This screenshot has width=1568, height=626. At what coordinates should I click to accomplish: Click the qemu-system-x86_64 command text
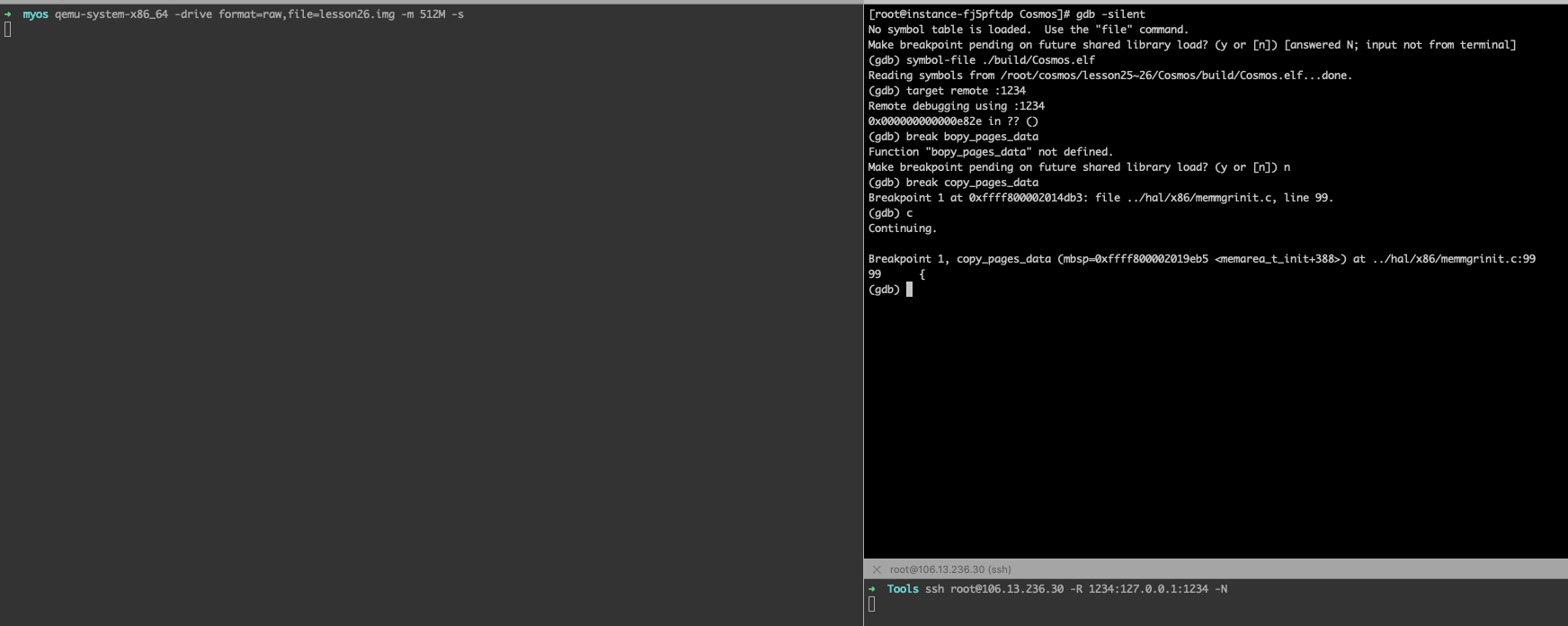pos(111,14)
